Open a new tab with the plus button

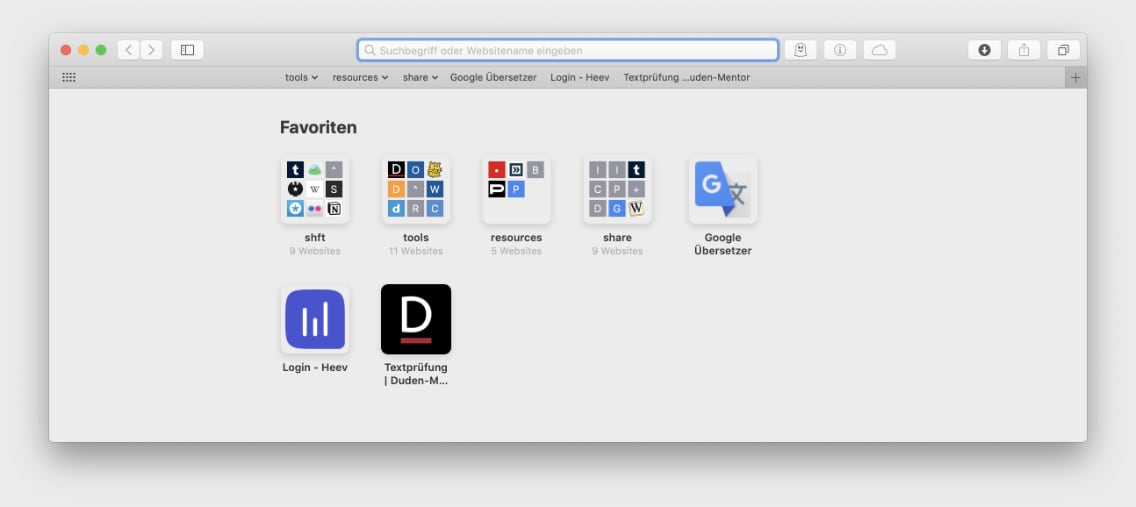click(1076, 77)
